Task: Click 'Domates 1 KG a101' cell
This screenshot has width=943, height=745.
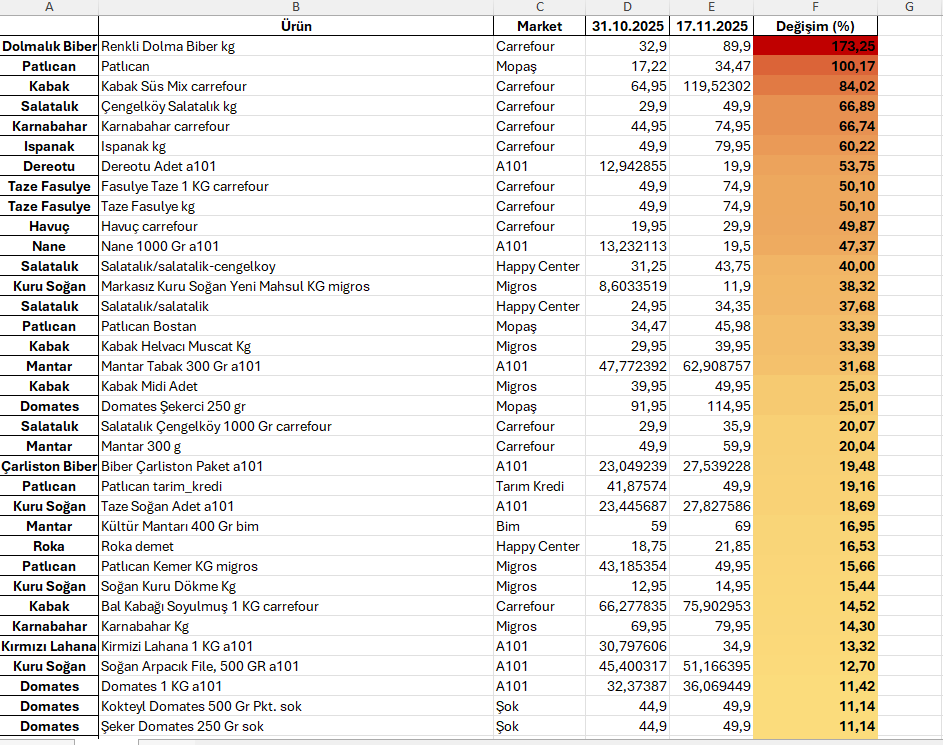Action: pyautogui.click(x=296, y=686)
